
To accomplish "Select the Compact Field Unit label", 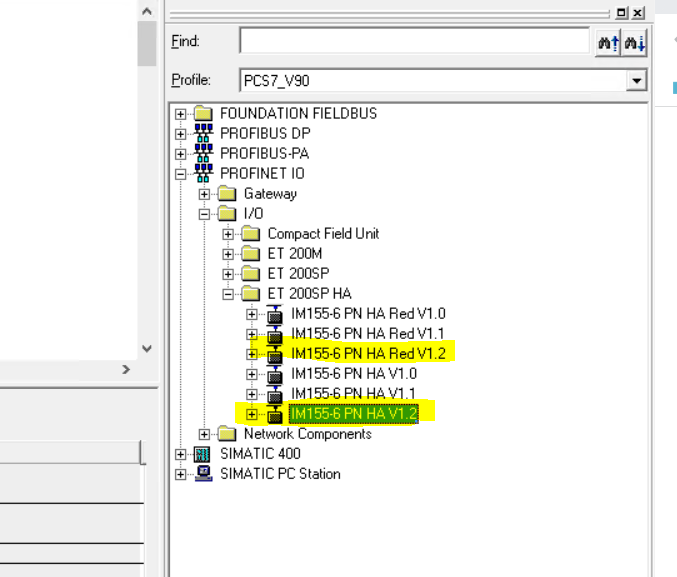I will (x=323, y=234).
